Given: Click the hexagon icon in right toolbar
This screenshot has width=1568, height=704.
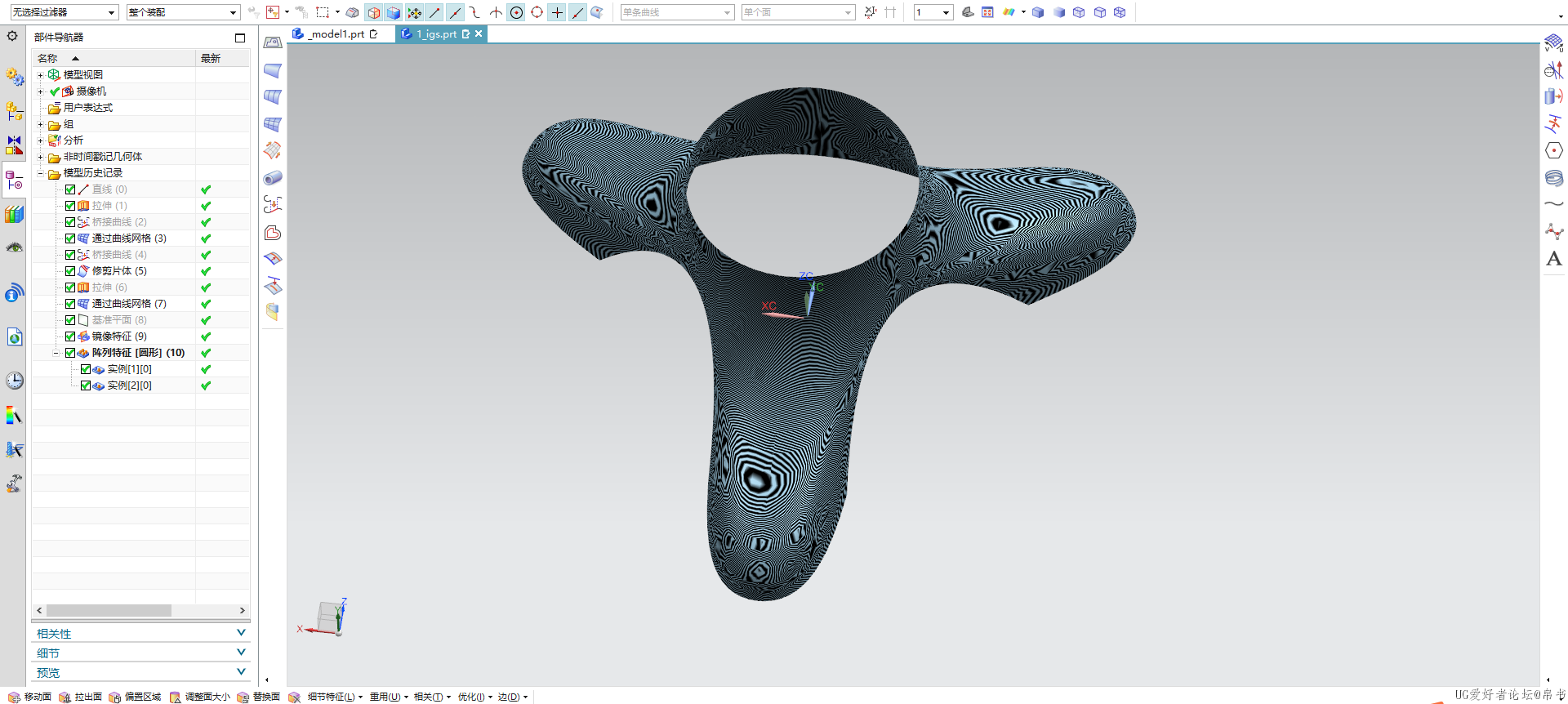Looking at the screenshot, I should tap(1553, 150).
